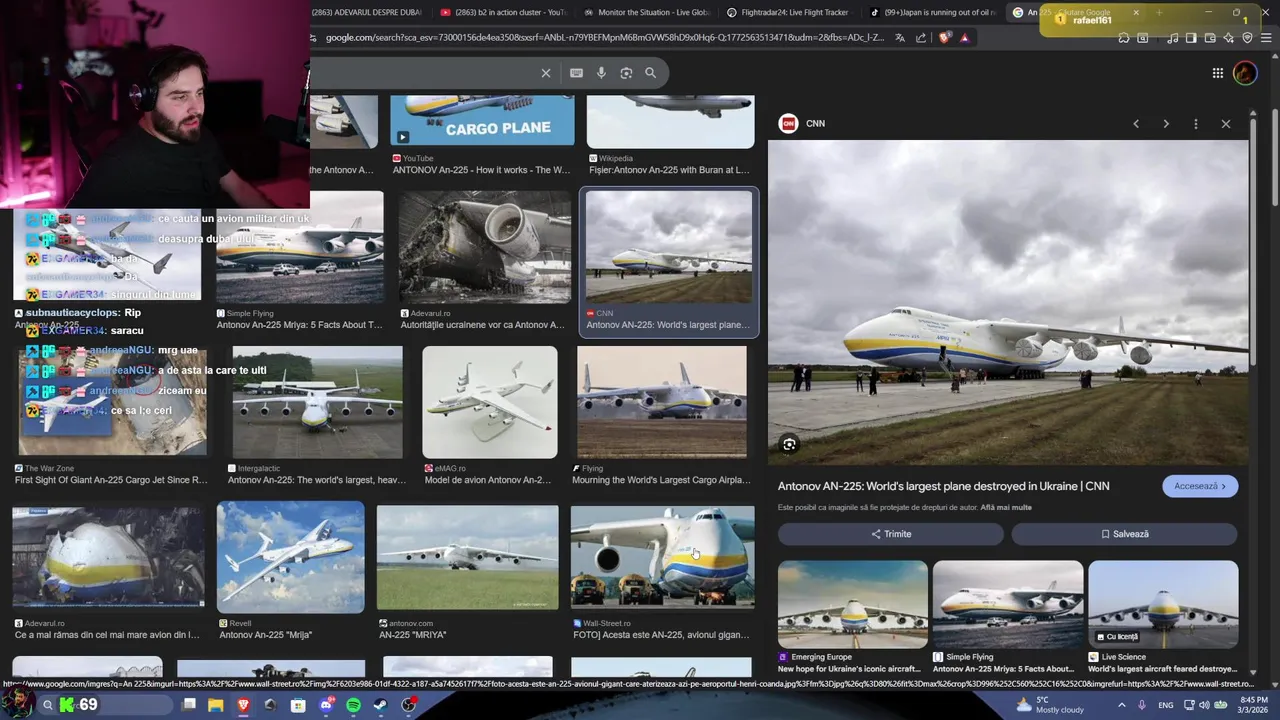The width and height of the screenshot is (1280, 720).
Task: Open the Wall-Street.ro FOTO An-225 result
Action: click(x=662, y=573)
